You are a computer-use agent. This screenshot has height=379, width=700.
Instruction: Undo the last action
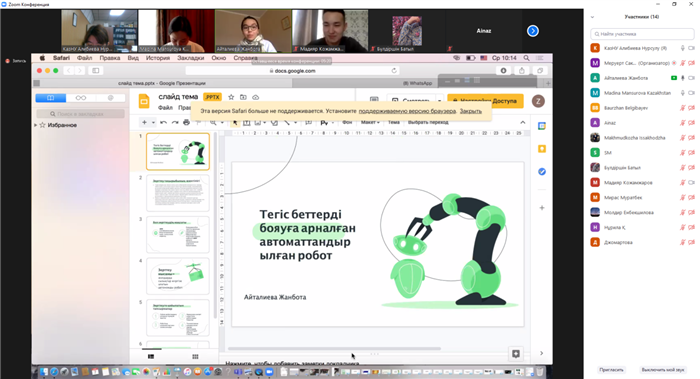click(x=163, y=122)
